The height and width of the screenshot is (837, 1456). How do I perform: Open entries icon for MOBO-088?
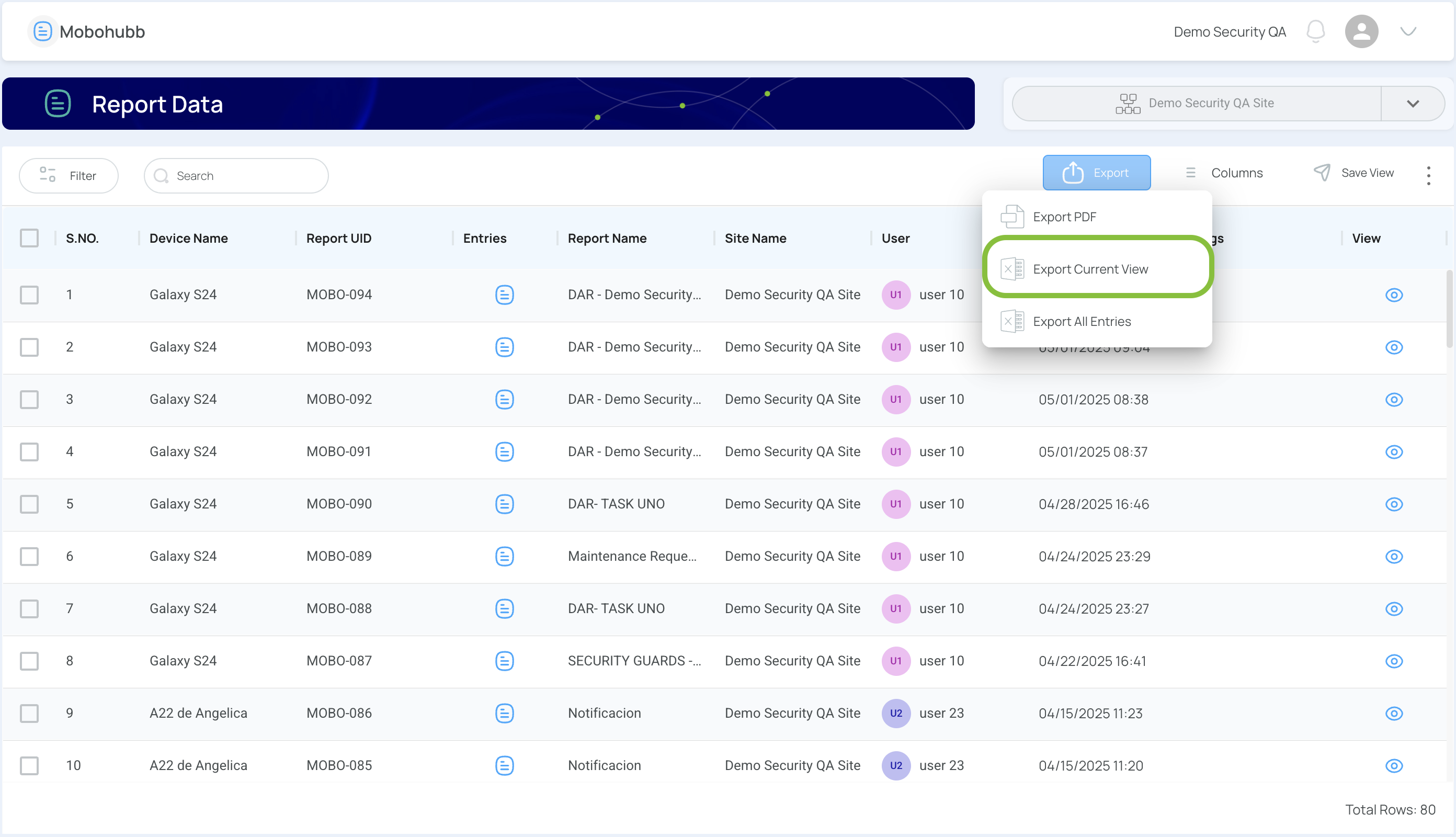click(505, 609)
